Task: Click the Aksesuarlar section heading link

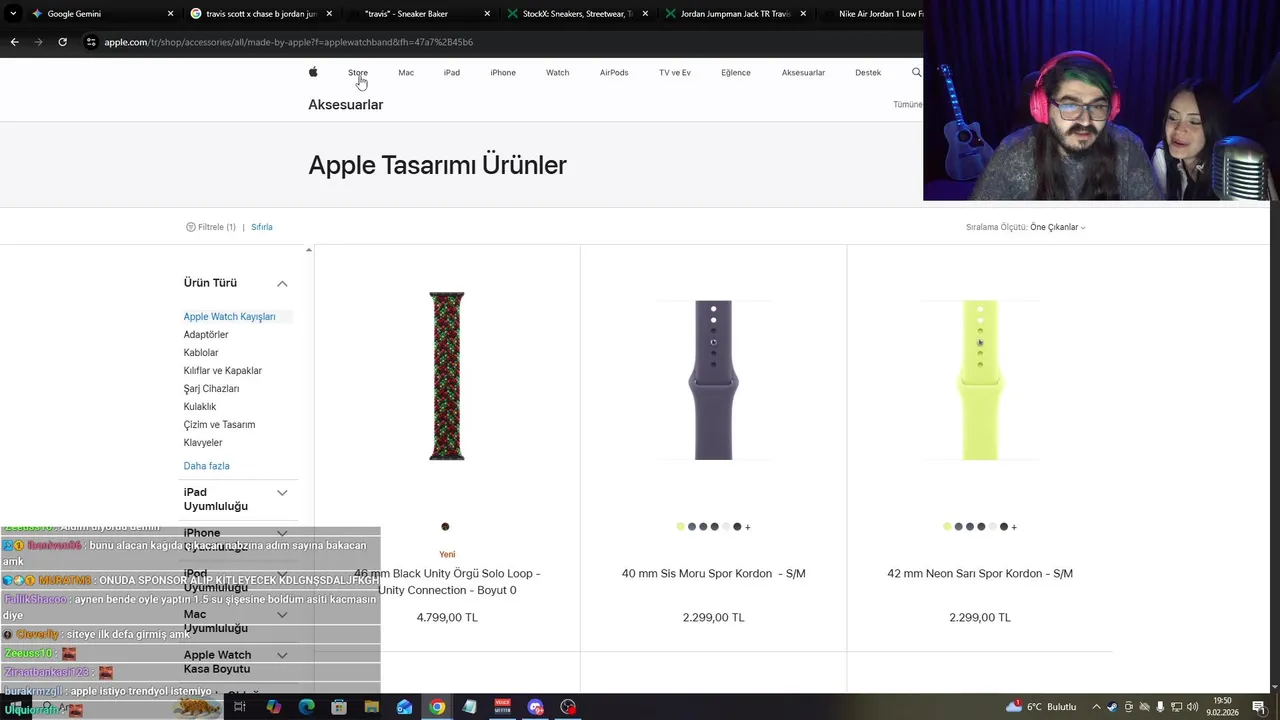Action: [x=345, y=104]
